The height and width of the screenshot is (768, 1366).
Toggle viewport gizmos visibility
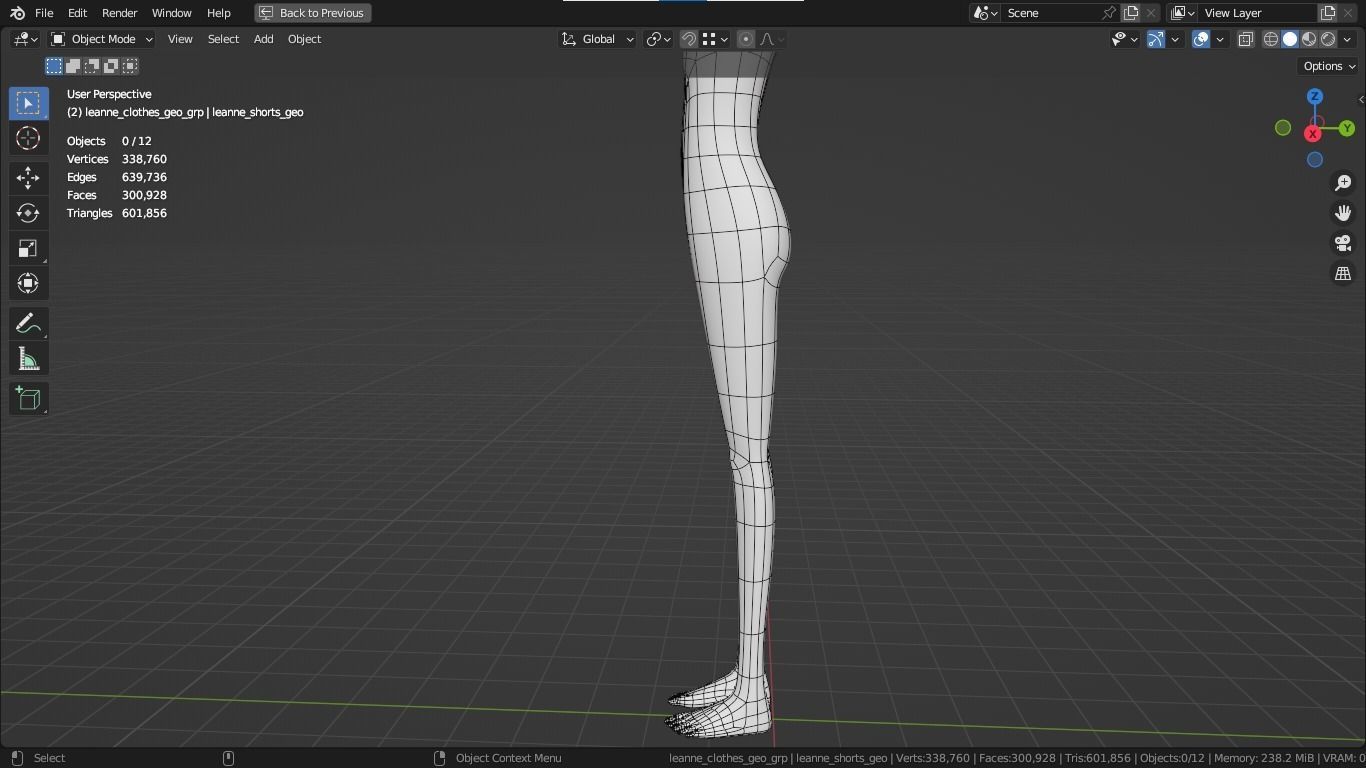coord(1155,39)
